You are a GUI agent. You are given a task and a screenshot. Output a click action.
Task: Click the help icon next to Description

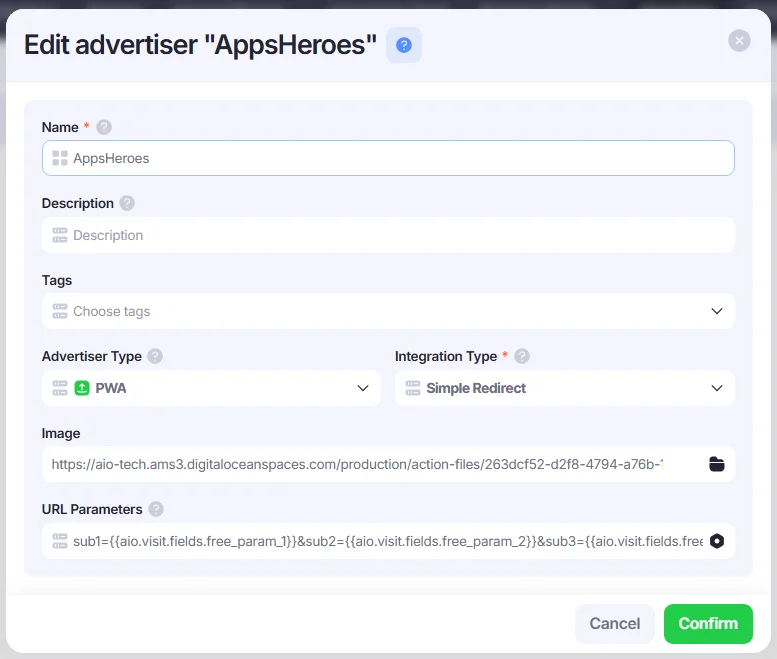coord(127,203)
